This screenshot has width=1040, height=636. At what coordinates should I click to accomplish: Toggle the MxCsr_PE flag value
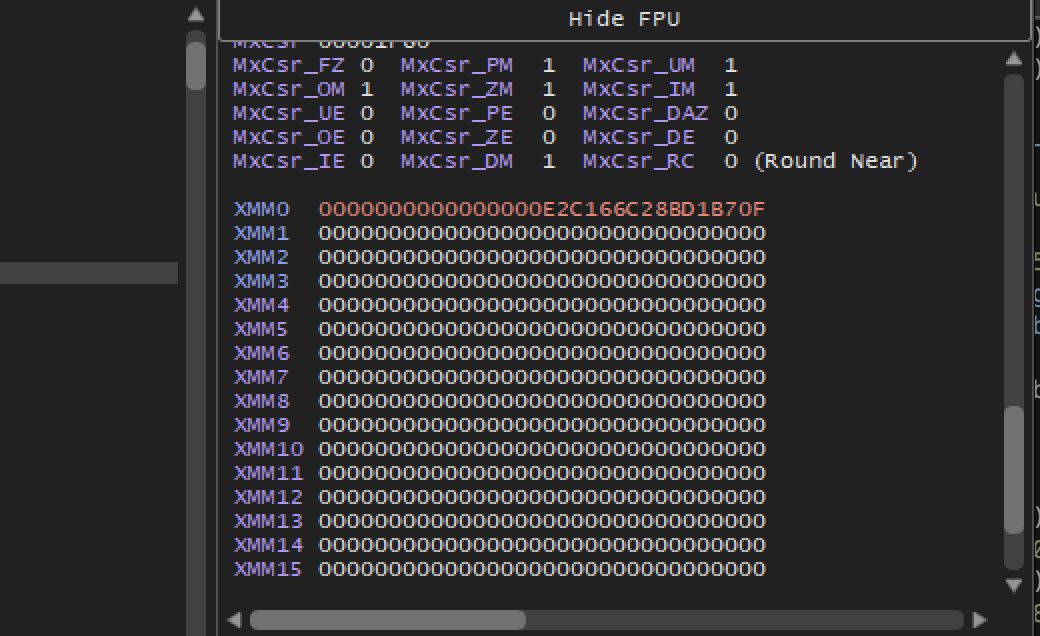549,113
